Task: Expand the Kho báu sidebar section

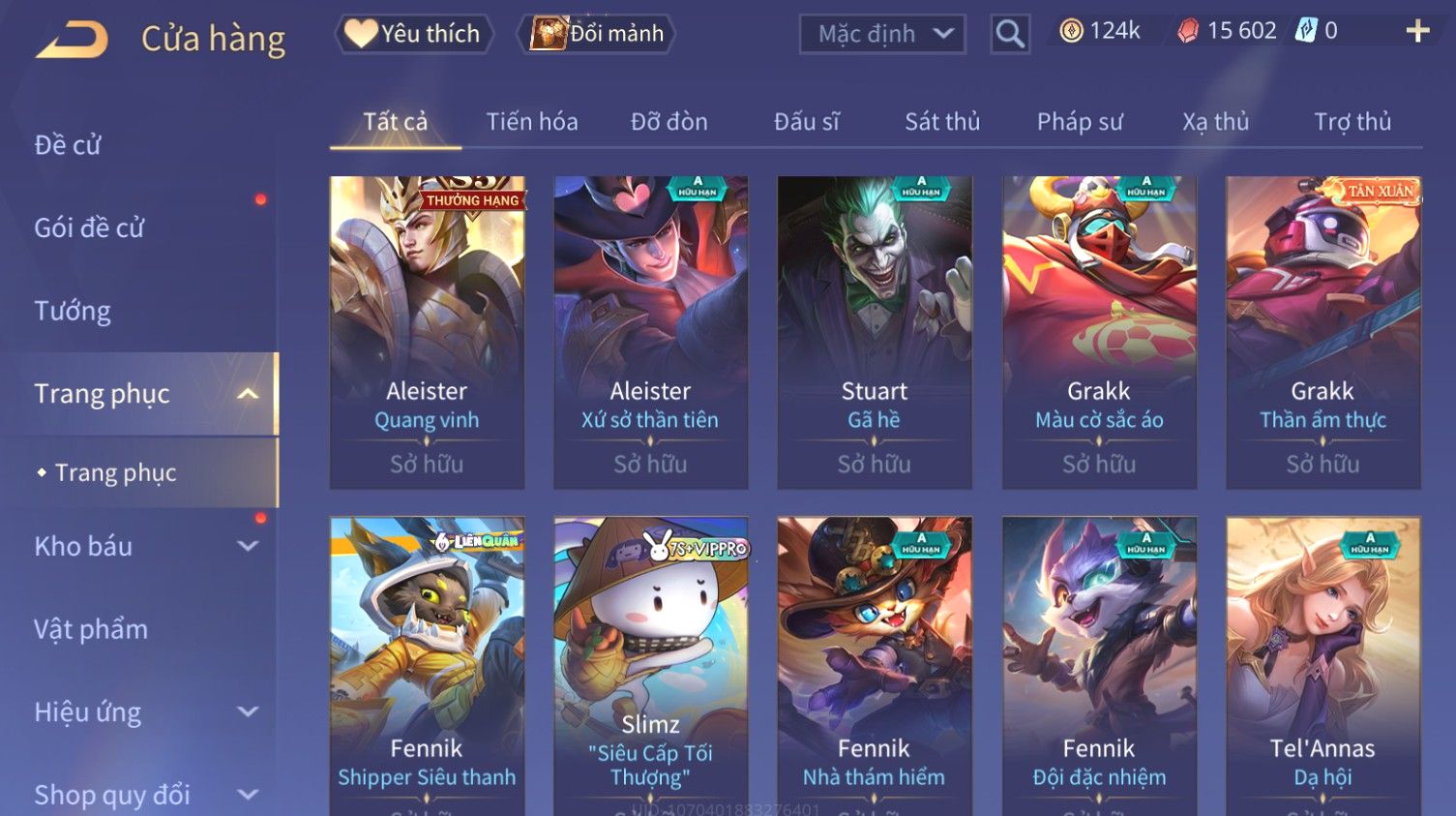Action: (248, 546)
